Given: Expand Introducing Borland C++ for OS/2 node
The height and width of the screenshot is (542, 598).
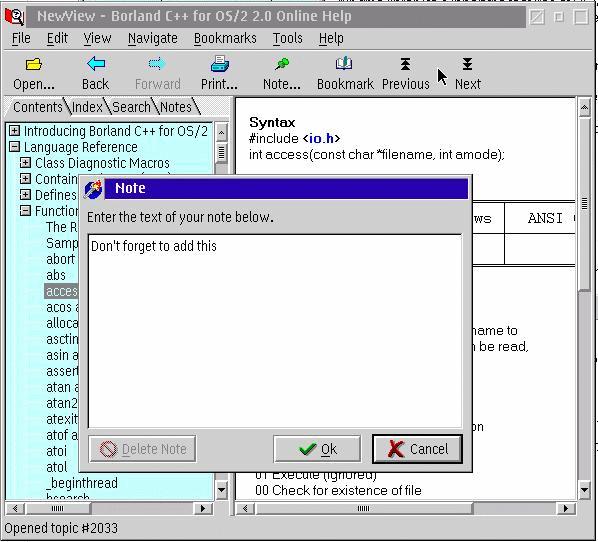Looking at the screenshot, I should click(14, 130).
